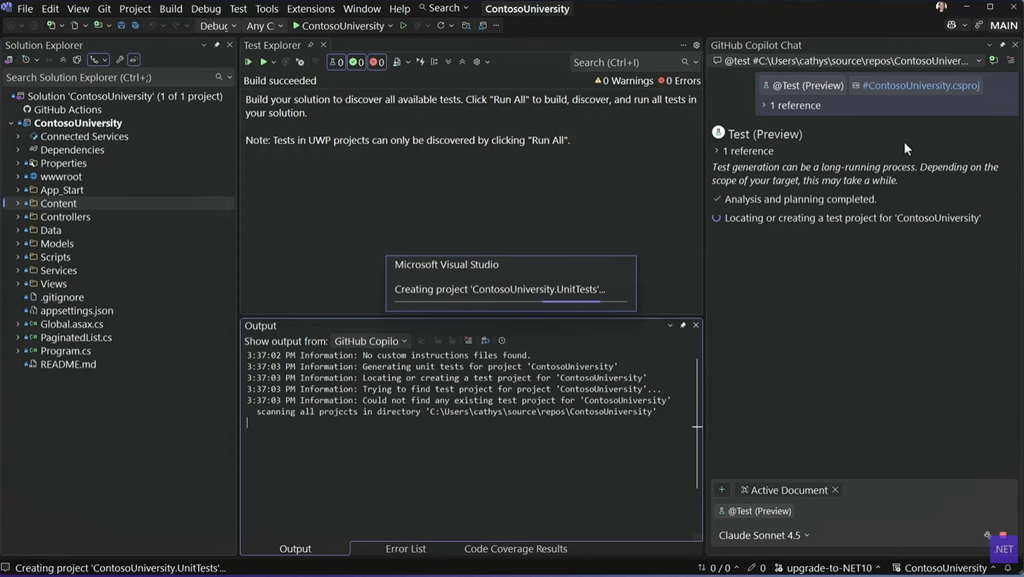1024x577 pixels.
Task: Expand the Controllers folder in Solution Explorer
Action: pos(18,217)
